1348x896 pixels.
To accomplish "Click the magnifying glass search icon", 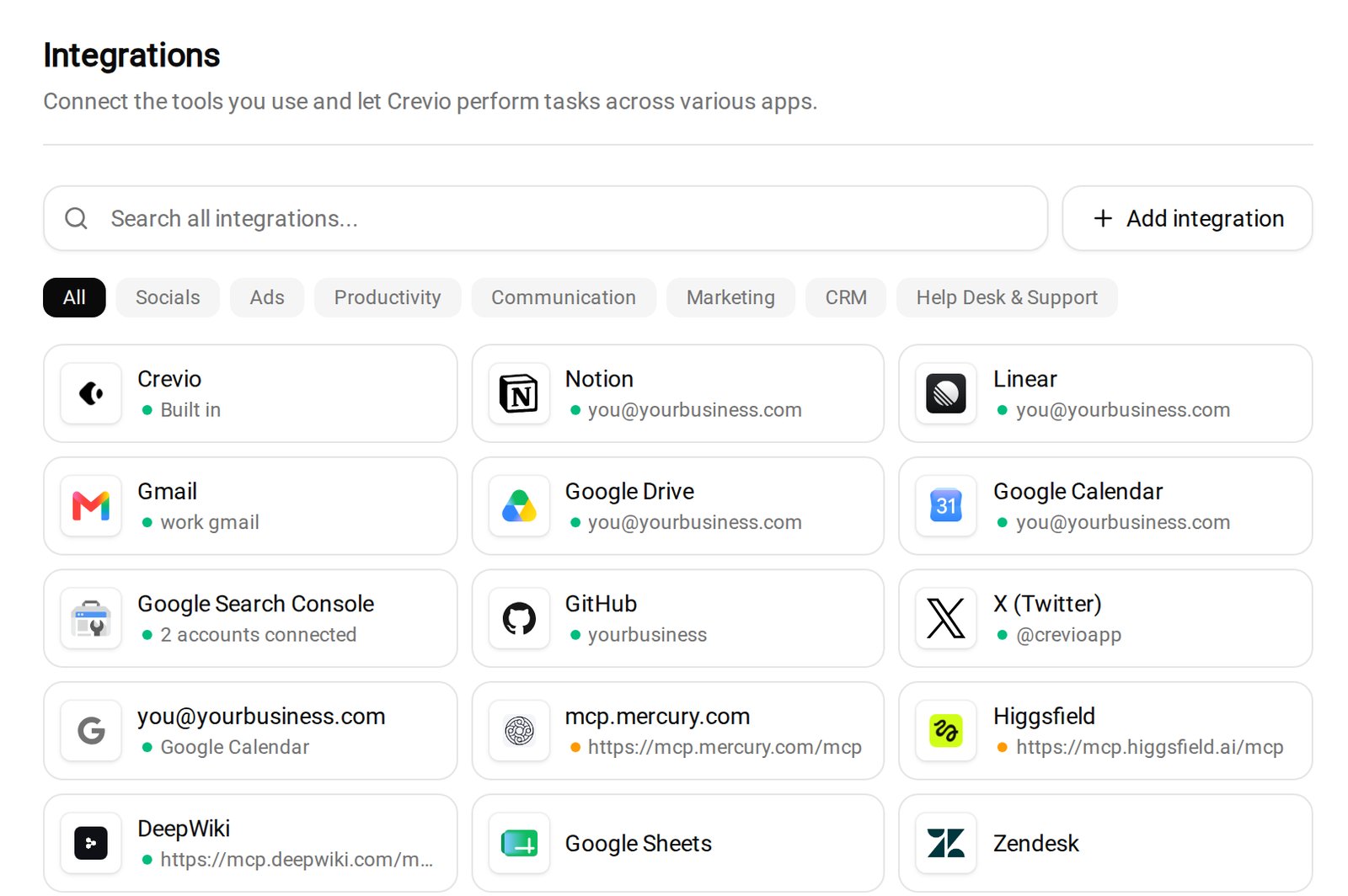I will point(77,219).
